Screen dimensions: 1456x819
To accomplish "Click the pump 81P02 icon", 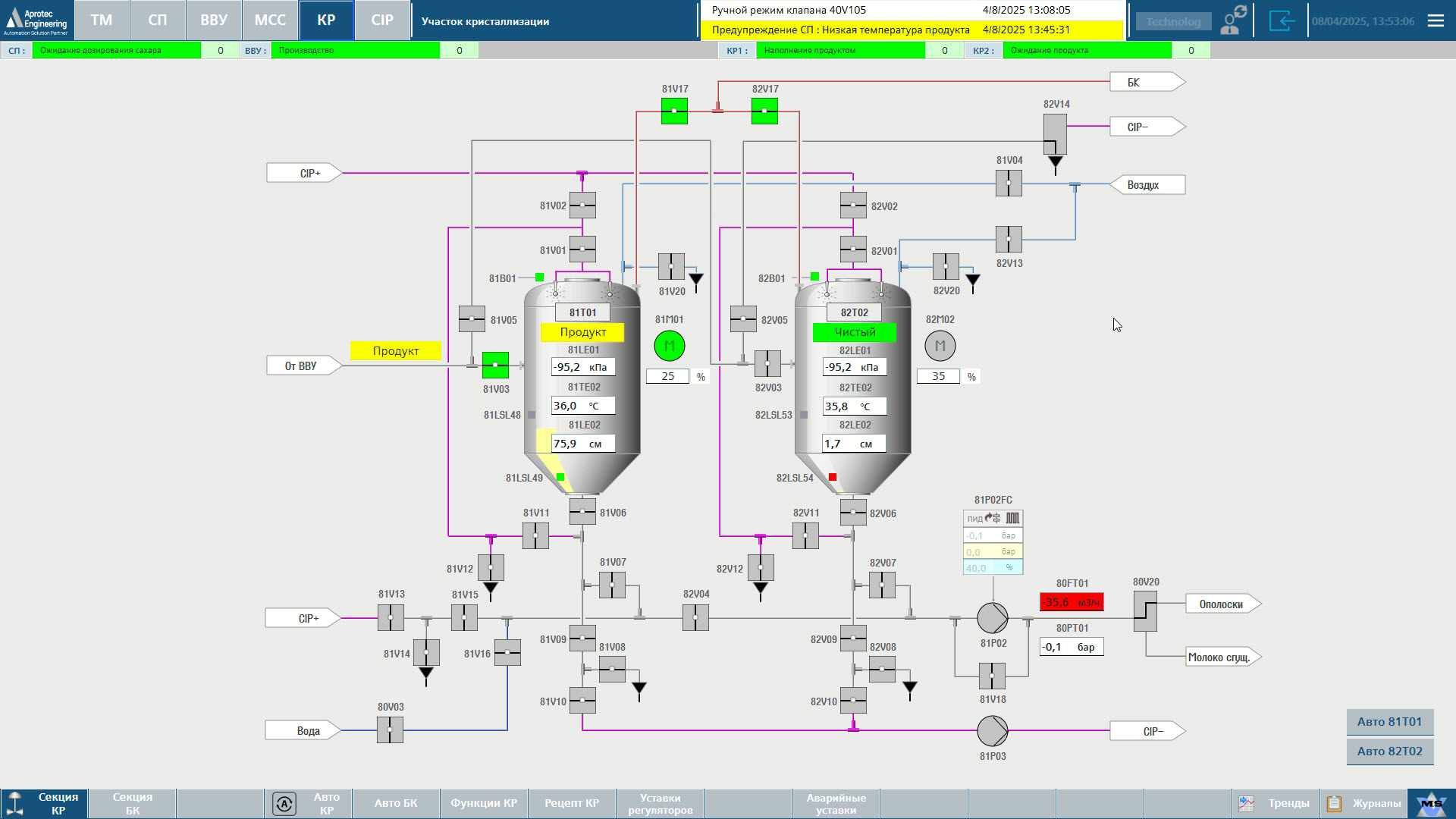I will point(992,619).
